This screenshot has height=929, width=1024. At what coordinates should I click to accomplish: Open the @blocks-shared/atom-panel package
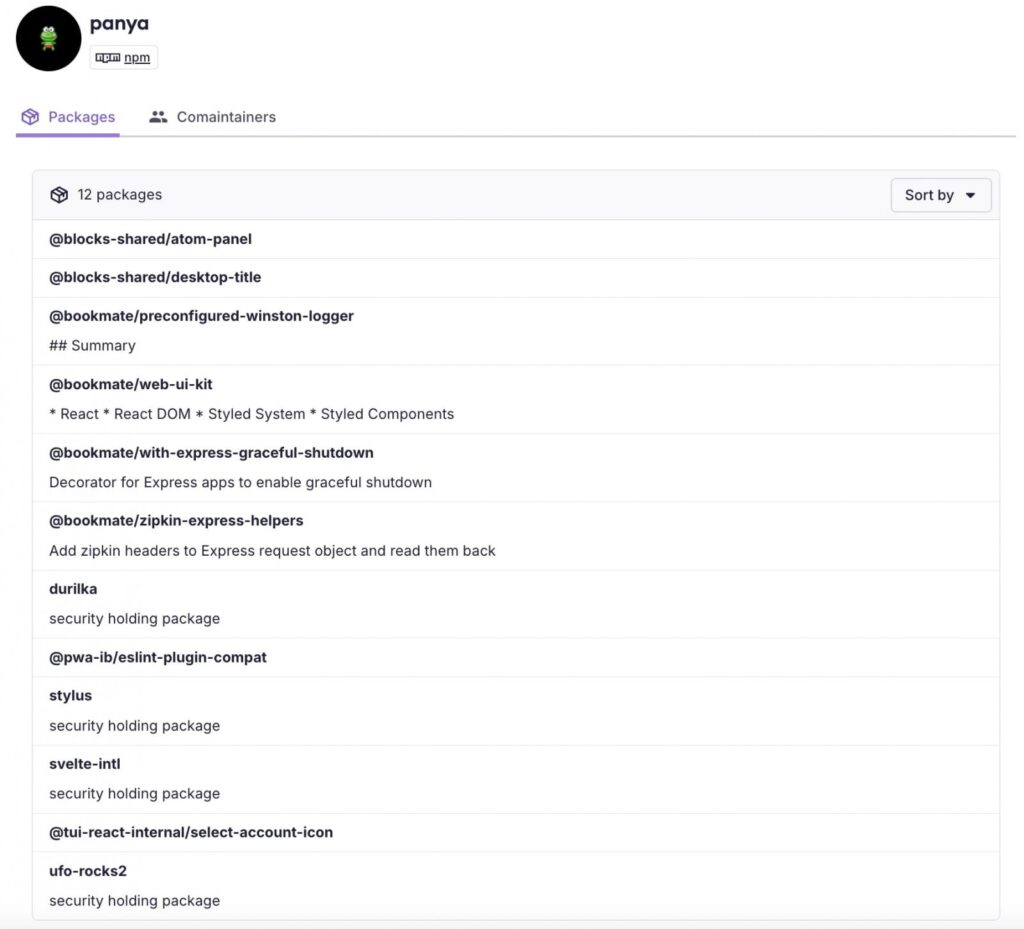coord(151,239)
